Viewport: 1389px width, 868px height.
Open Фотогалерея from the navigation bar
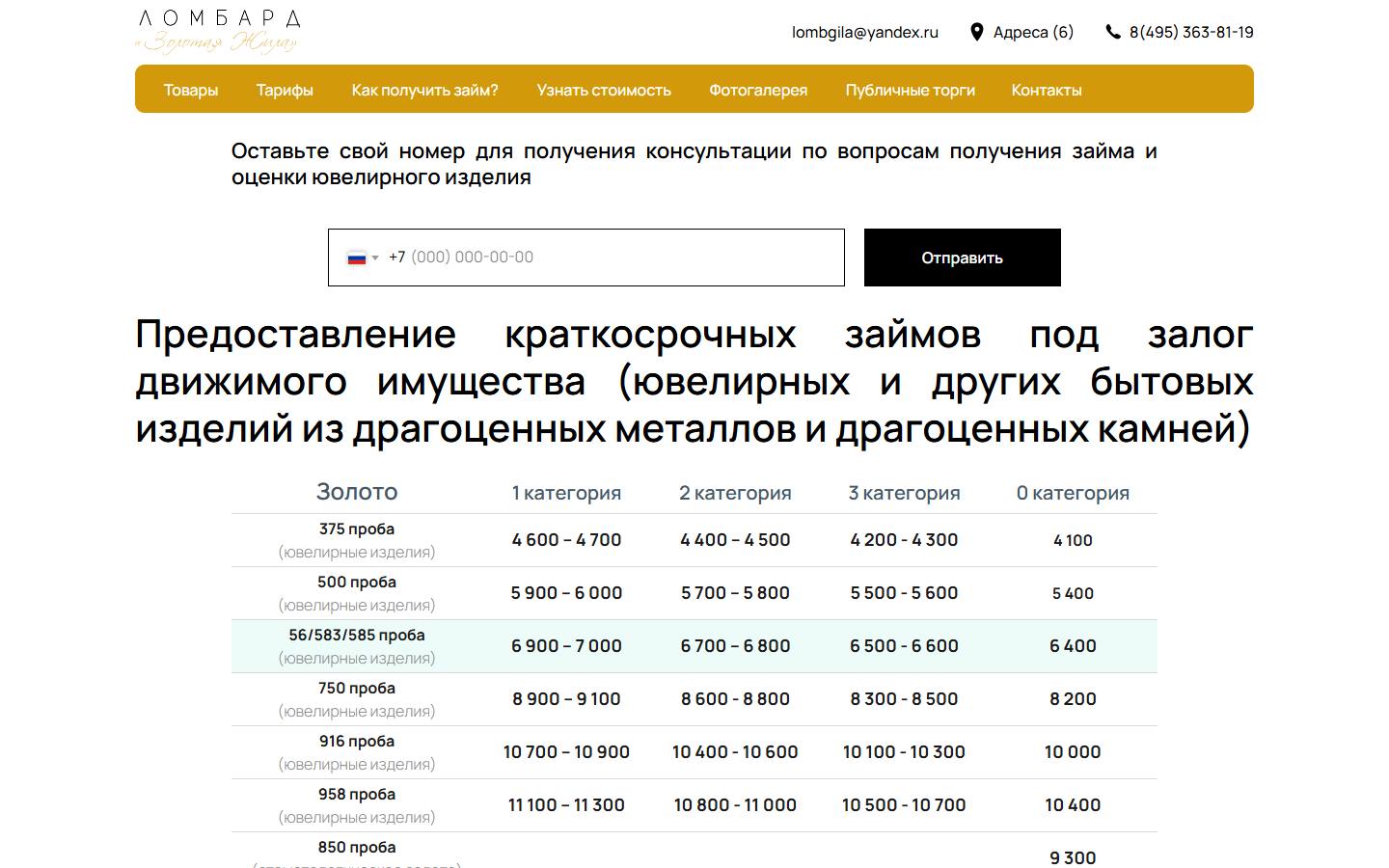(758, 90)
